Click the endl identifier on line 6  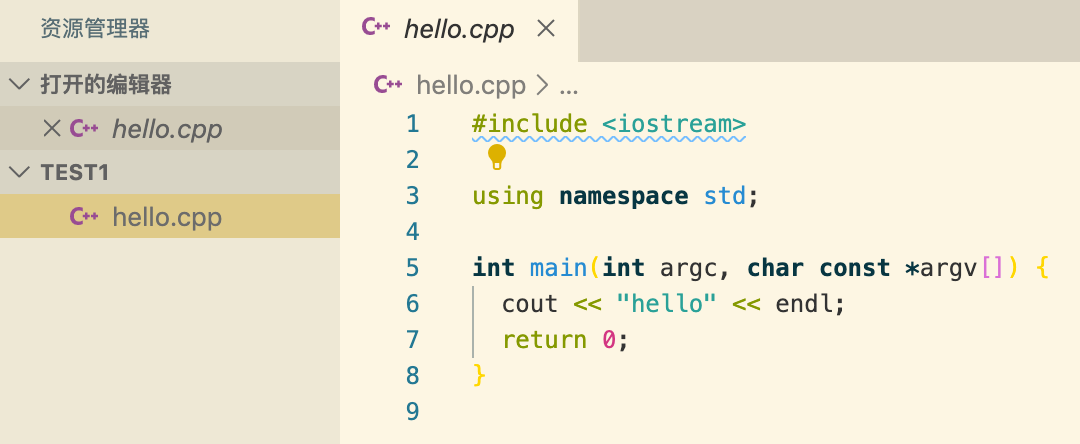click(x=803, y=303)
